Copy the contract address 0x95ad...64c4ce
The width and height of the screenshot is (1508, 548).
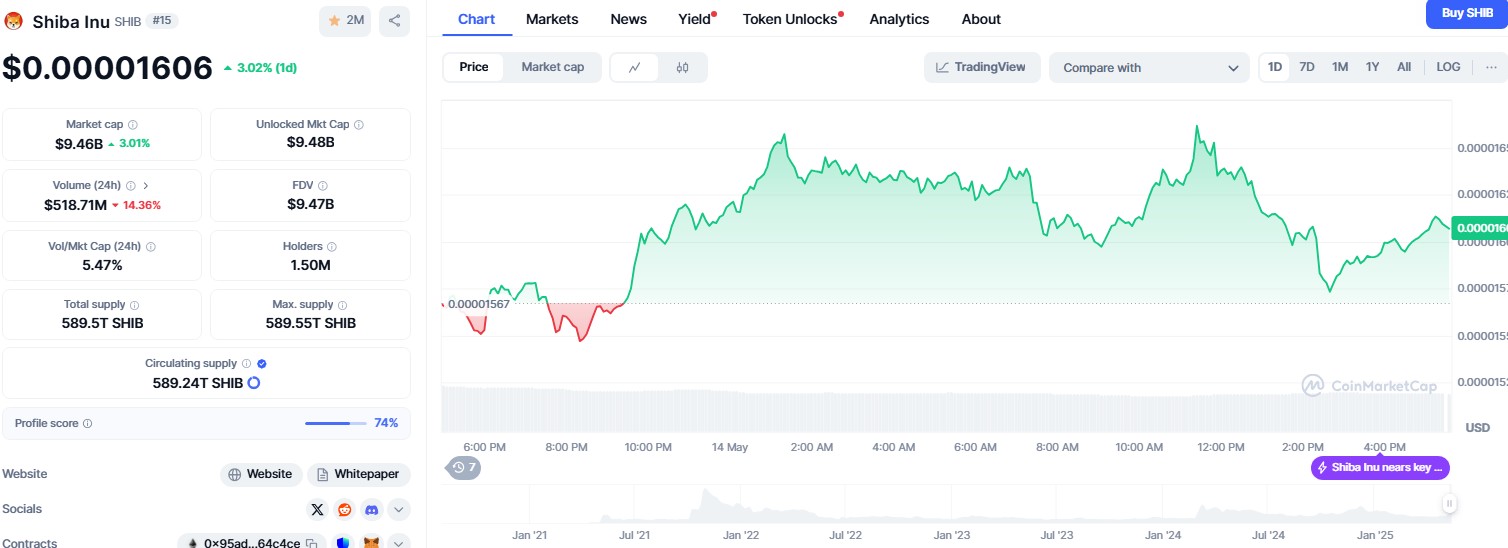click(312, 543)
